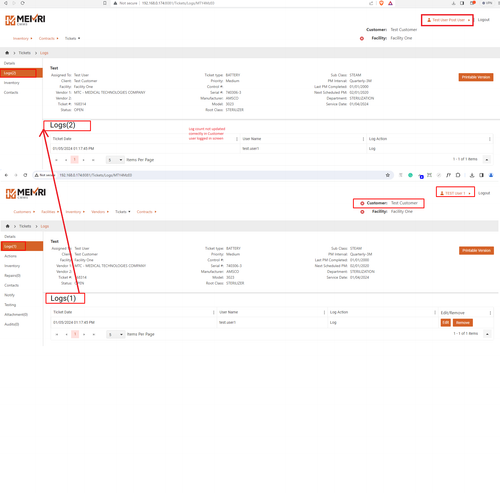This screenshot has width=500, height=493.
Task: Open Ticket Date column menu on Logs(2) page
Action: point(237,139)
